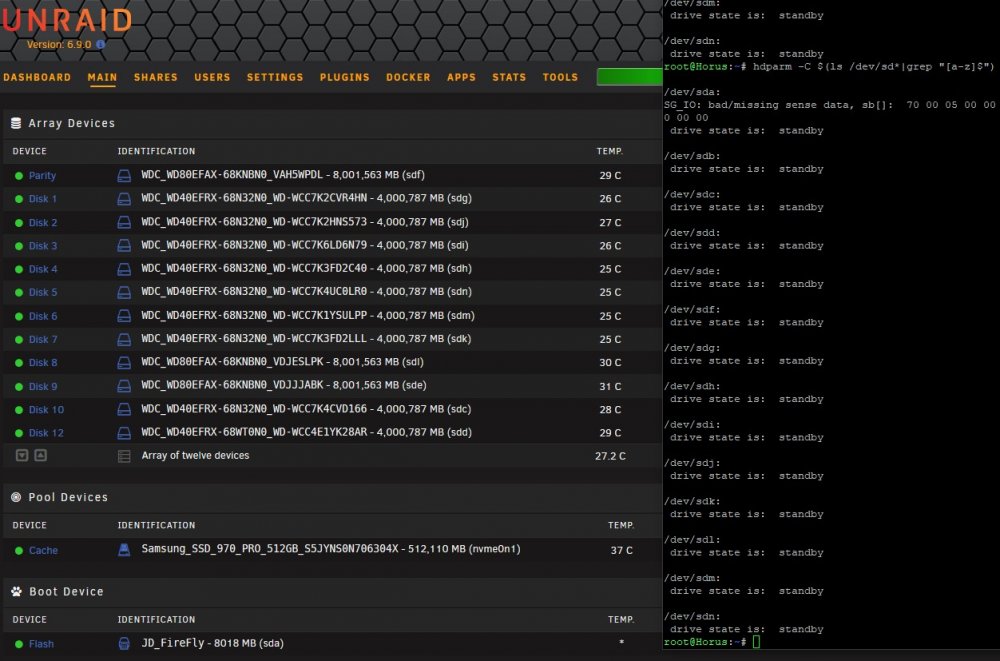The width and height of the screenshot is (1000, 661).
Task: Click the version info icon
Action: point(101,45)
